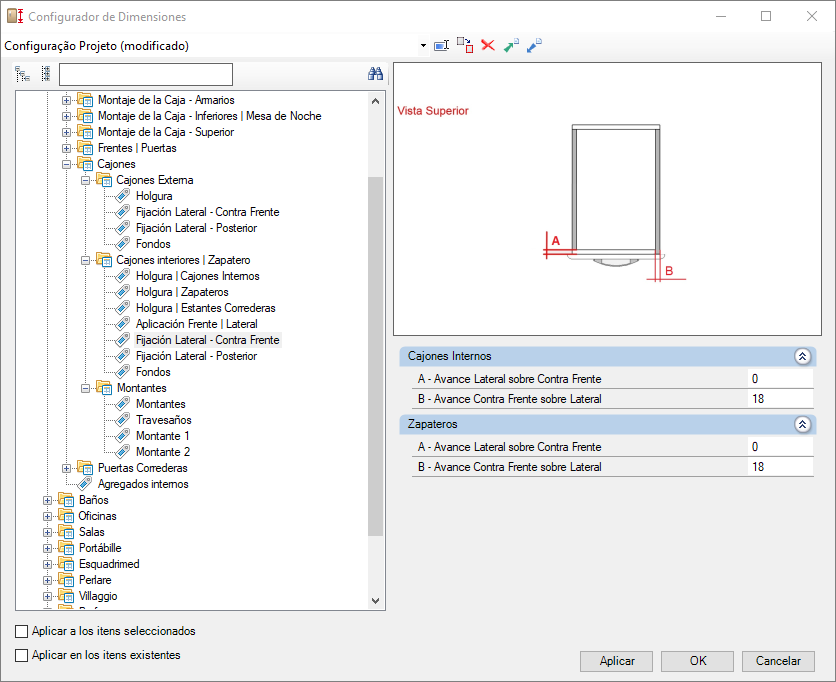Click folder icon beside Esquadrimed

pyautogui.click(x=66, y=564)
